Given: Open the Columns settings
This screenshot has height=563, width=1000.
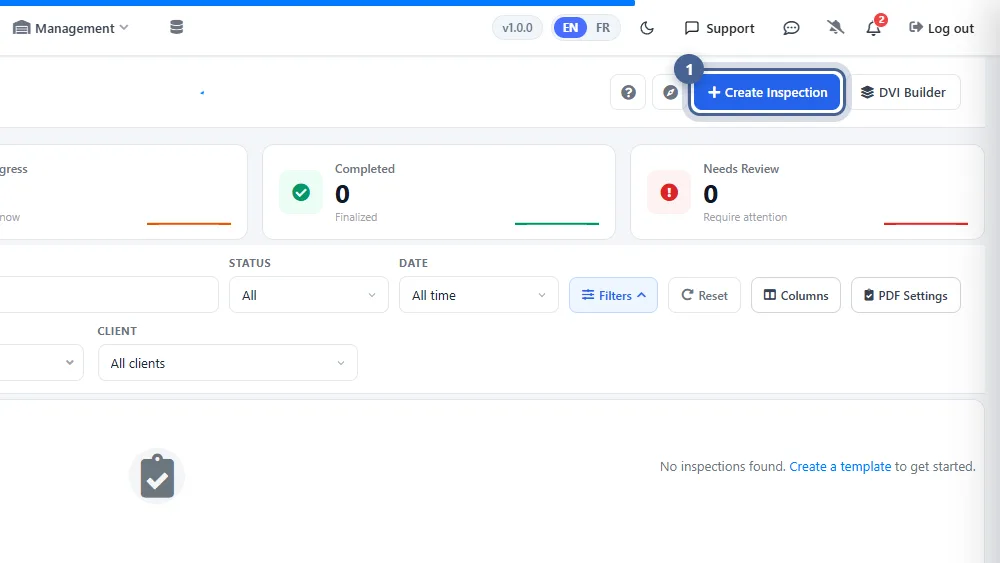Looking at the screenshot, I should pyautogui.click(x=796, y=295).
